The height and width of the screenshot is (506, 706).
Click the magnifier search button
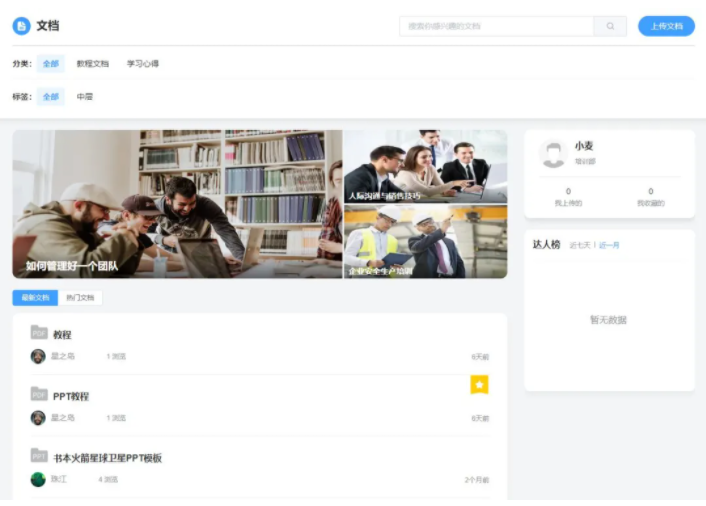pyautogui.click(x=610, y=26)
